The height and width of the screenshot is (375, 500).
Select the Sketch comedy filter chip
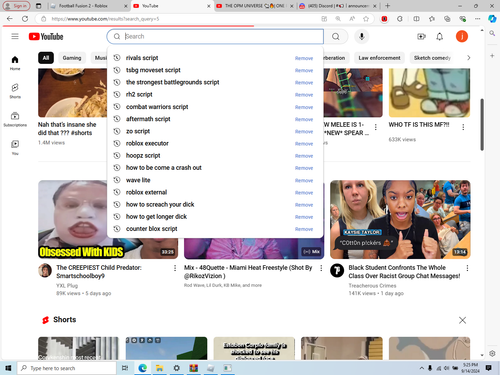[432, 58]
